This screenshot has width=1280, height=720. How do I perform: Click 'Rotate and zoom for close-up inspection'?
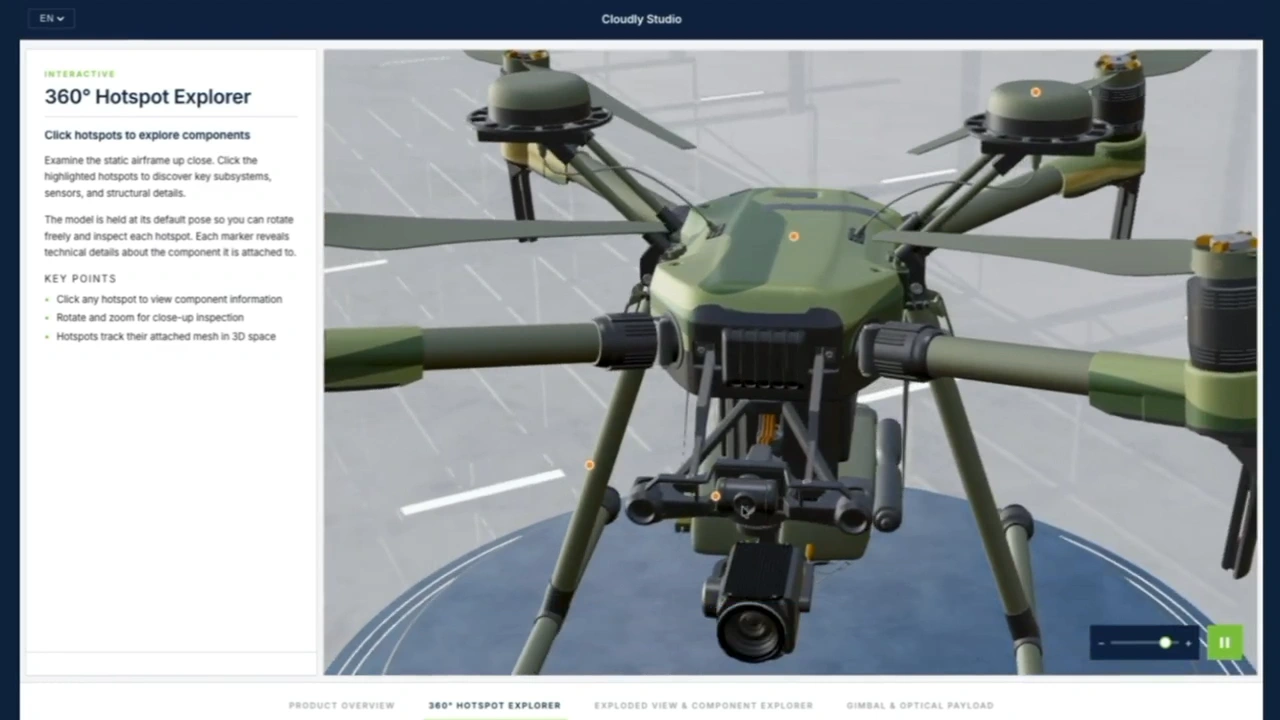tap(150, 317)
